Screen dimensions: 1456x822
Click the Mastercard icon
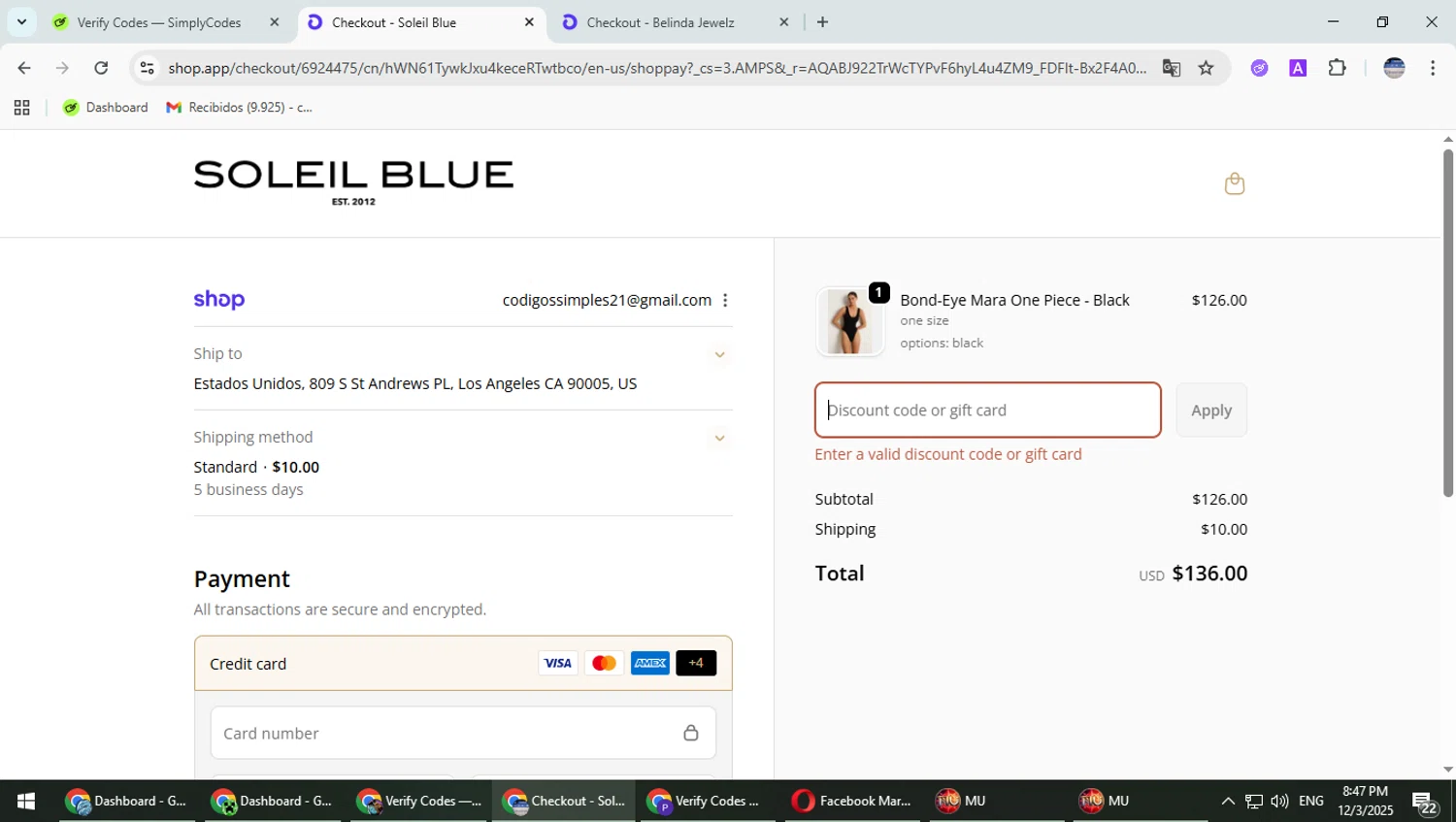pyautogui.click(x=604, y=663)
